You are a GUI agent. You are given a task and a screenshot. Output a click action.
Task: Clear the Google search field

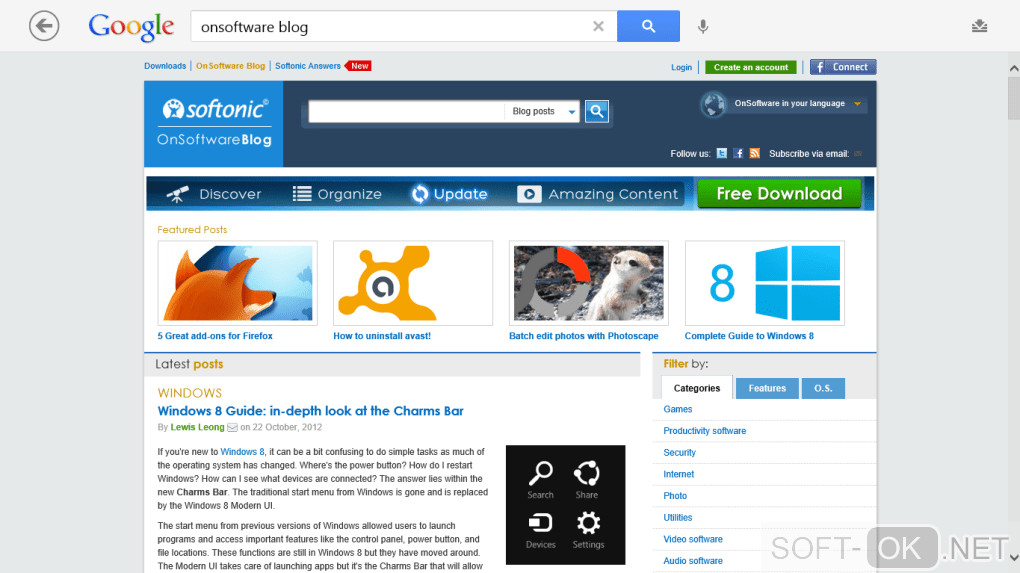click(x=598, y=26)
